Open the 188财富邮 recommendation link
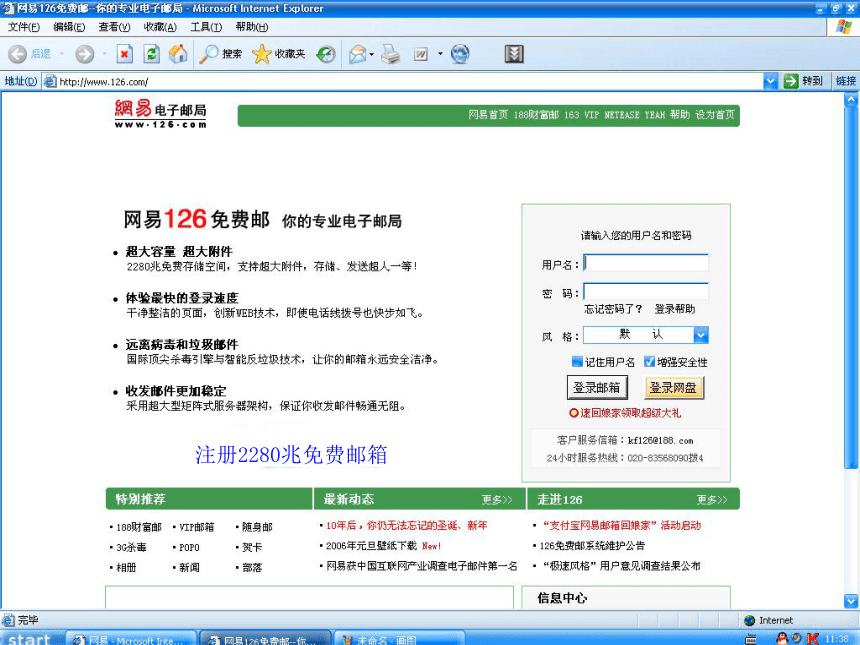The image size is (860, 645). [x=139, y=527]
